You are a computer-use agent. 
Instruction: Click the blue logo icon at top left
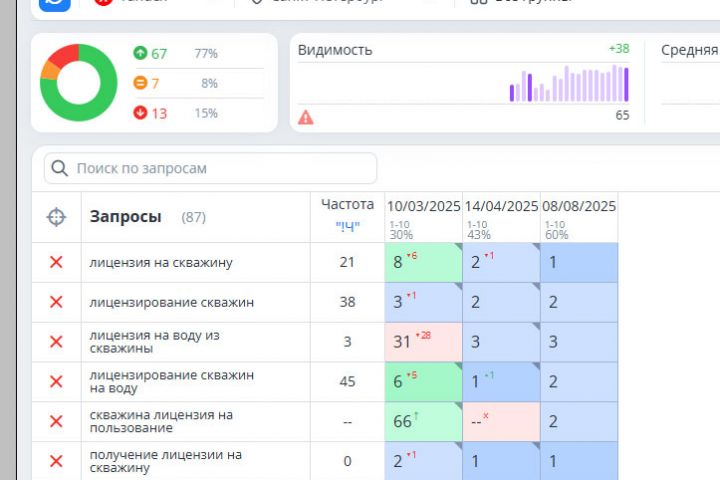pos(55,5)
